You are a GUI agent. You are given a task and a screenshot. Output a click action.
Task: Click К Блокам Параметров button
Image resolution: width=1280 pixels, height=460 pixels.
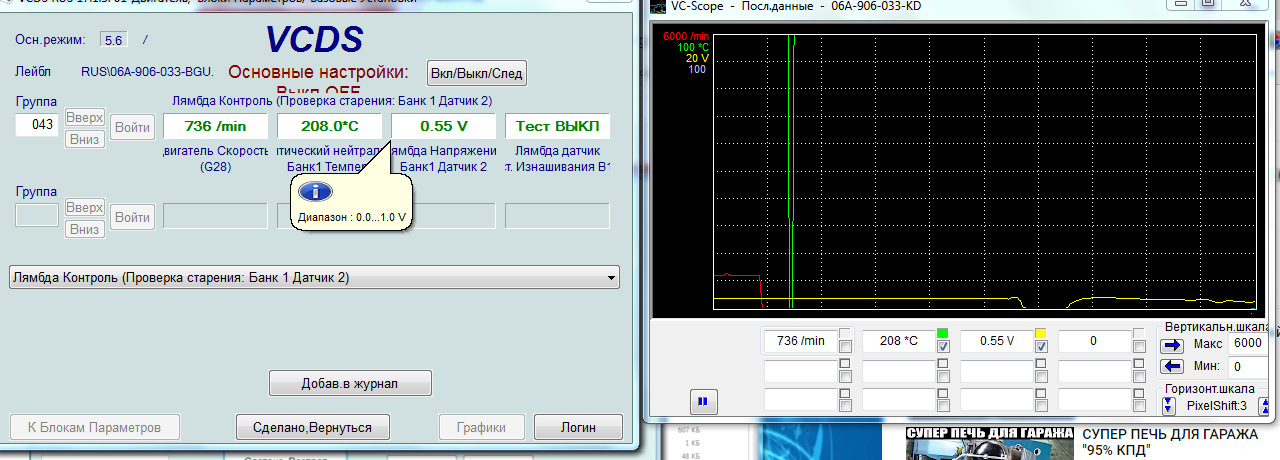point(94,427)
